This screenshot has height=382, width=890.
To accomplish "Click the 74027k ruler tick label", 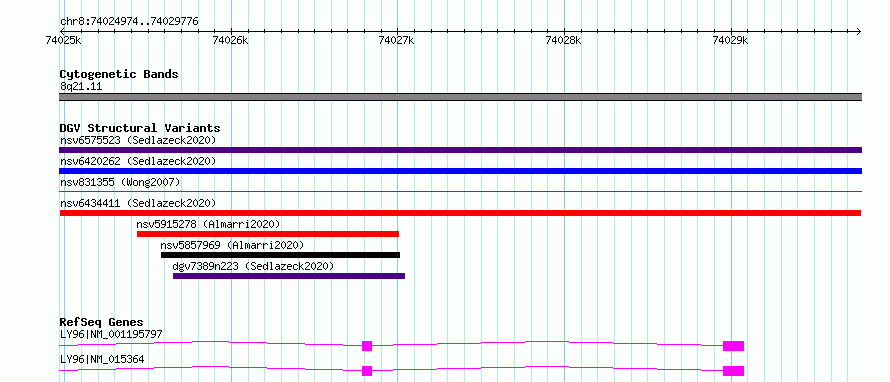I will coord(397,40).
